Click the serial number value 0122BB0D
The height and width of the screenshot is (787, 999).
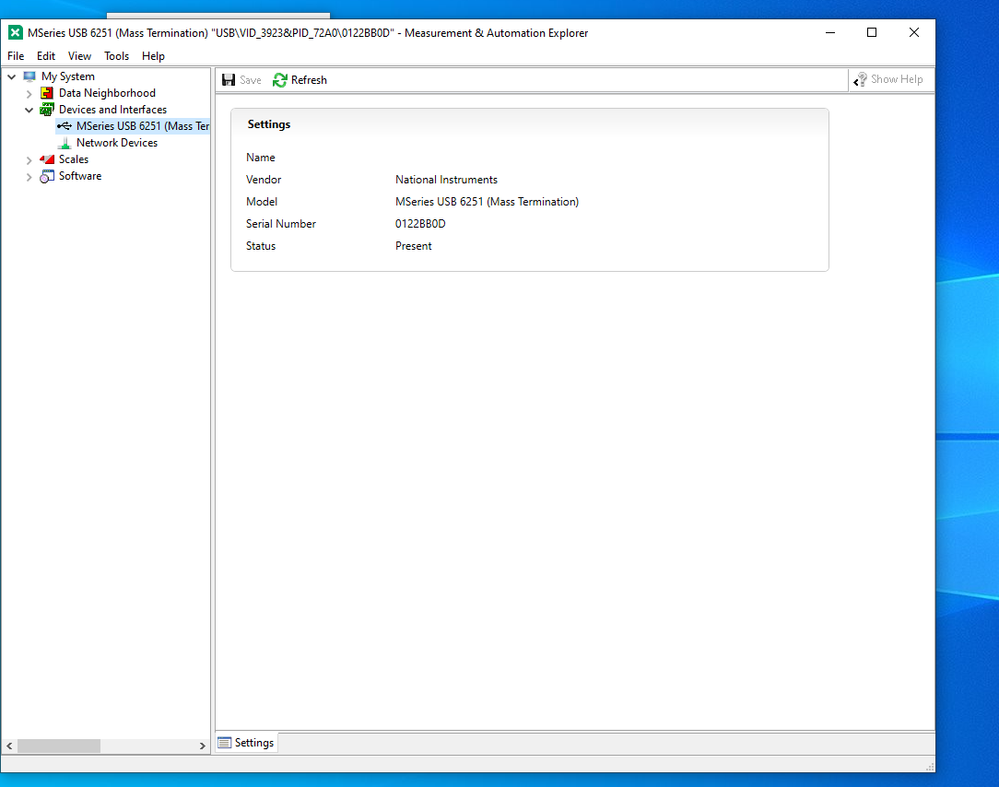(x=420, y=224)
